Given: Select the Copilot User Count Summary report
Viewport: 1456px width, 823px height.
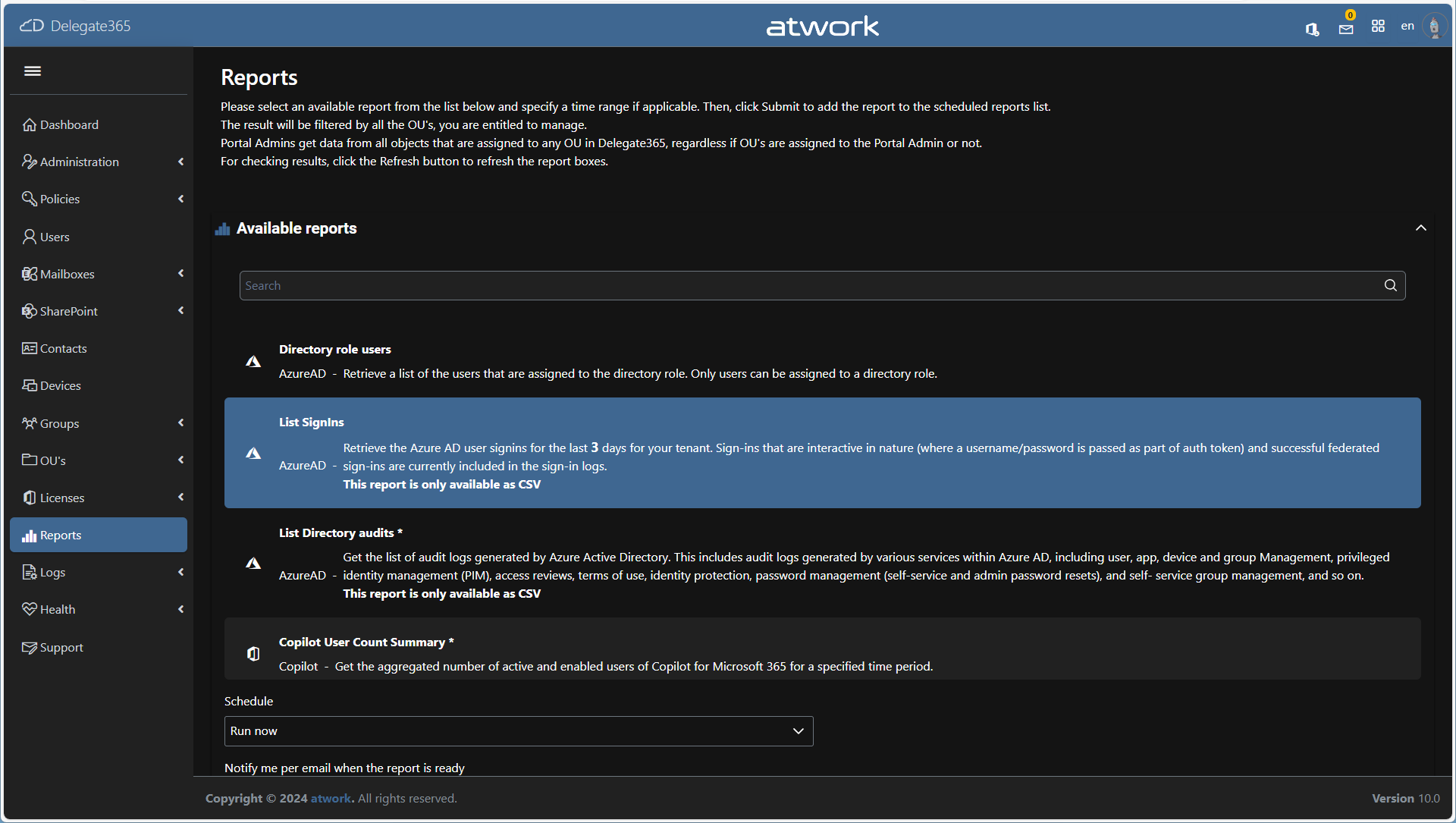Looking at the screenshot, I should point(823,649).
